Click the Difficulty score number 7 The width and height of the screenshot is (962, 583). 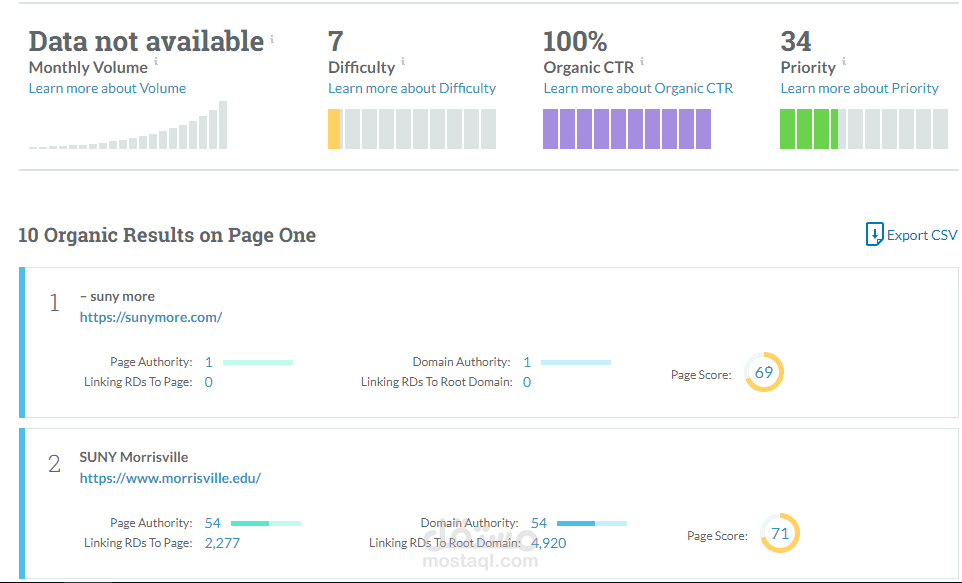tap(336, 41)
